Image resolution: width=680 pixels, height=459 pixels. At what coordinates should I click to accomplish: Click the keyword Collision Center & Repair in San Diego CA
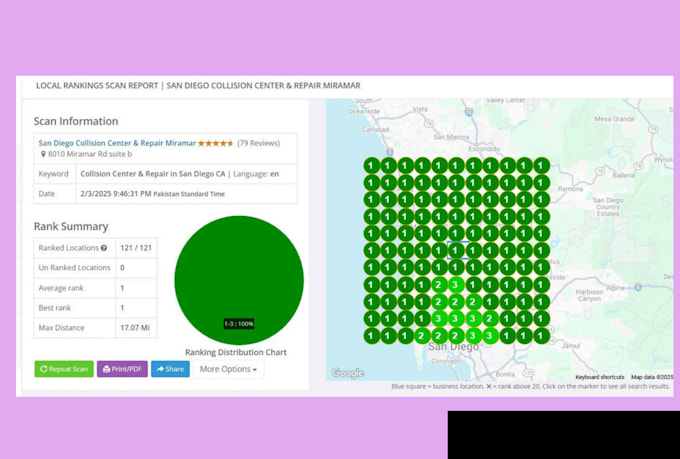tap(153, 174)
